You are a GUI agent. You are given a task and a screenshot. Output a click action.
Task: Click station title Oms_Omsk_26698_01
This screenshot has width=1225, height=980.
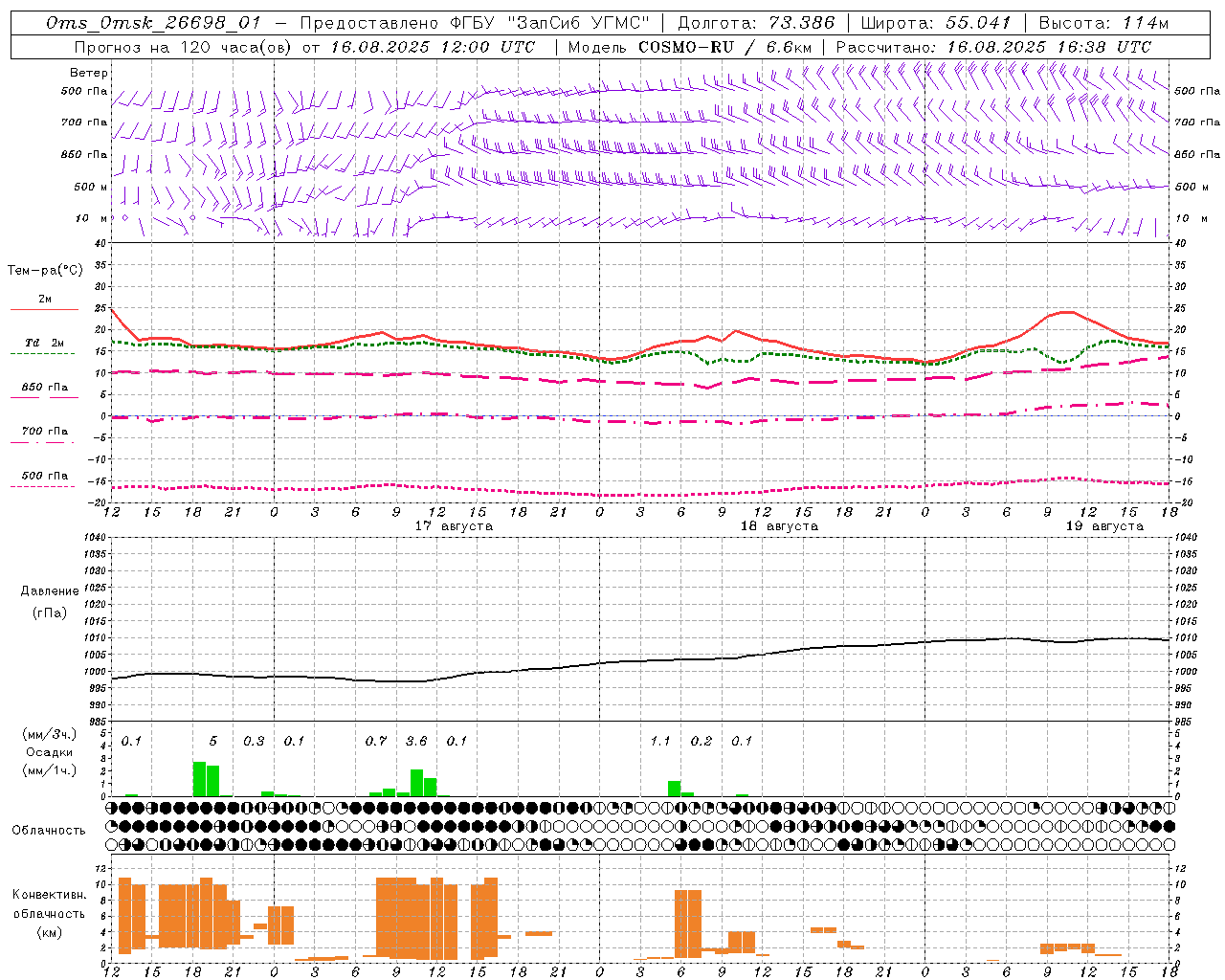click(153, 23)
